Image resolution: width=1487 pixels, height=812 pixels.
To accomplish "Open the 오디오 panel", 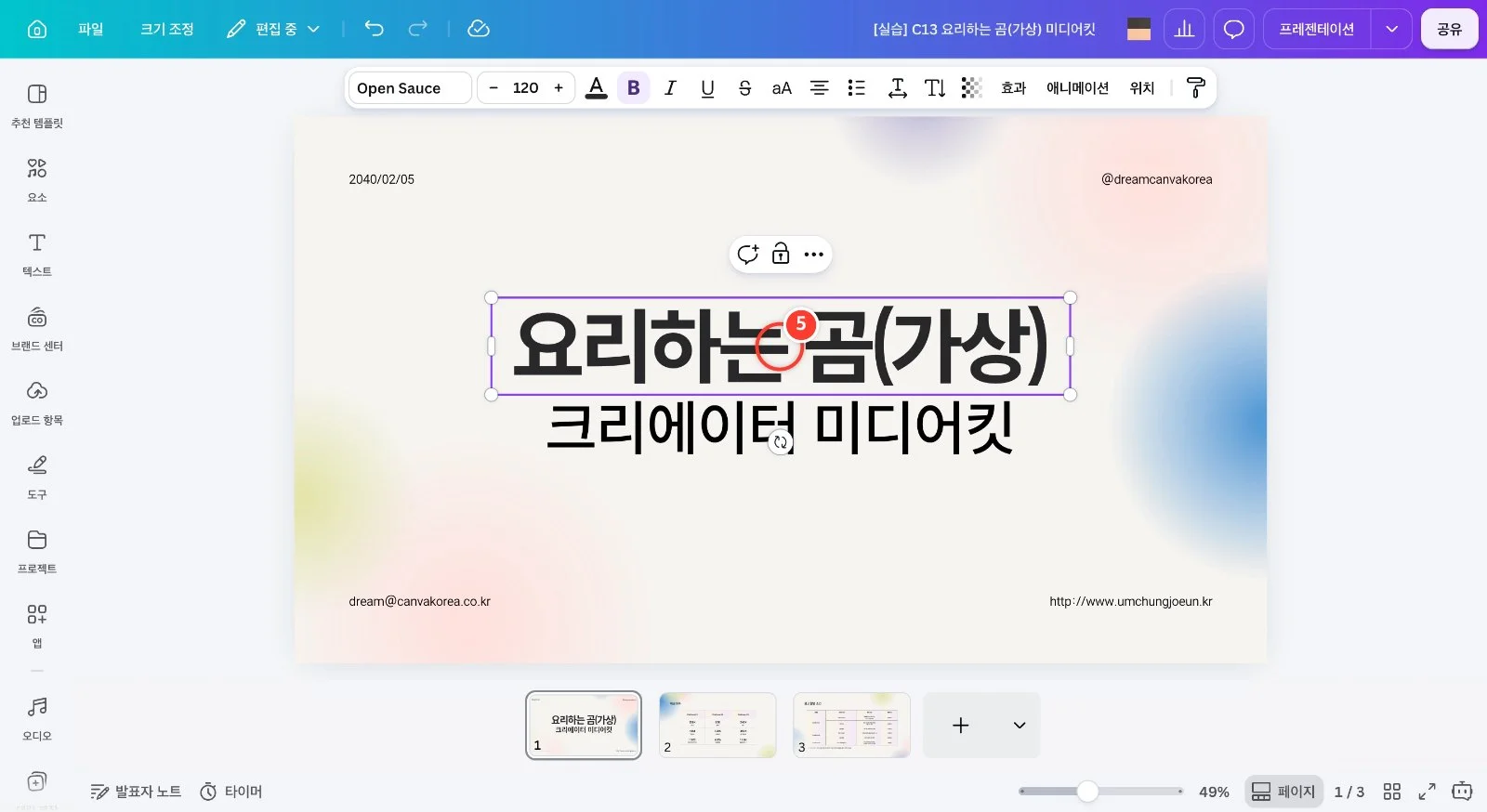I will (x=37, y=719).
